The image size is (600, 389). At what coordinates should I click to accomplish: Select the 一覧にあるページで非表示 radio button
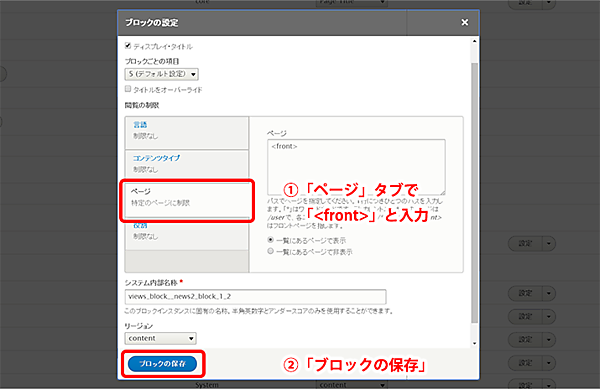tap(271, 251)
